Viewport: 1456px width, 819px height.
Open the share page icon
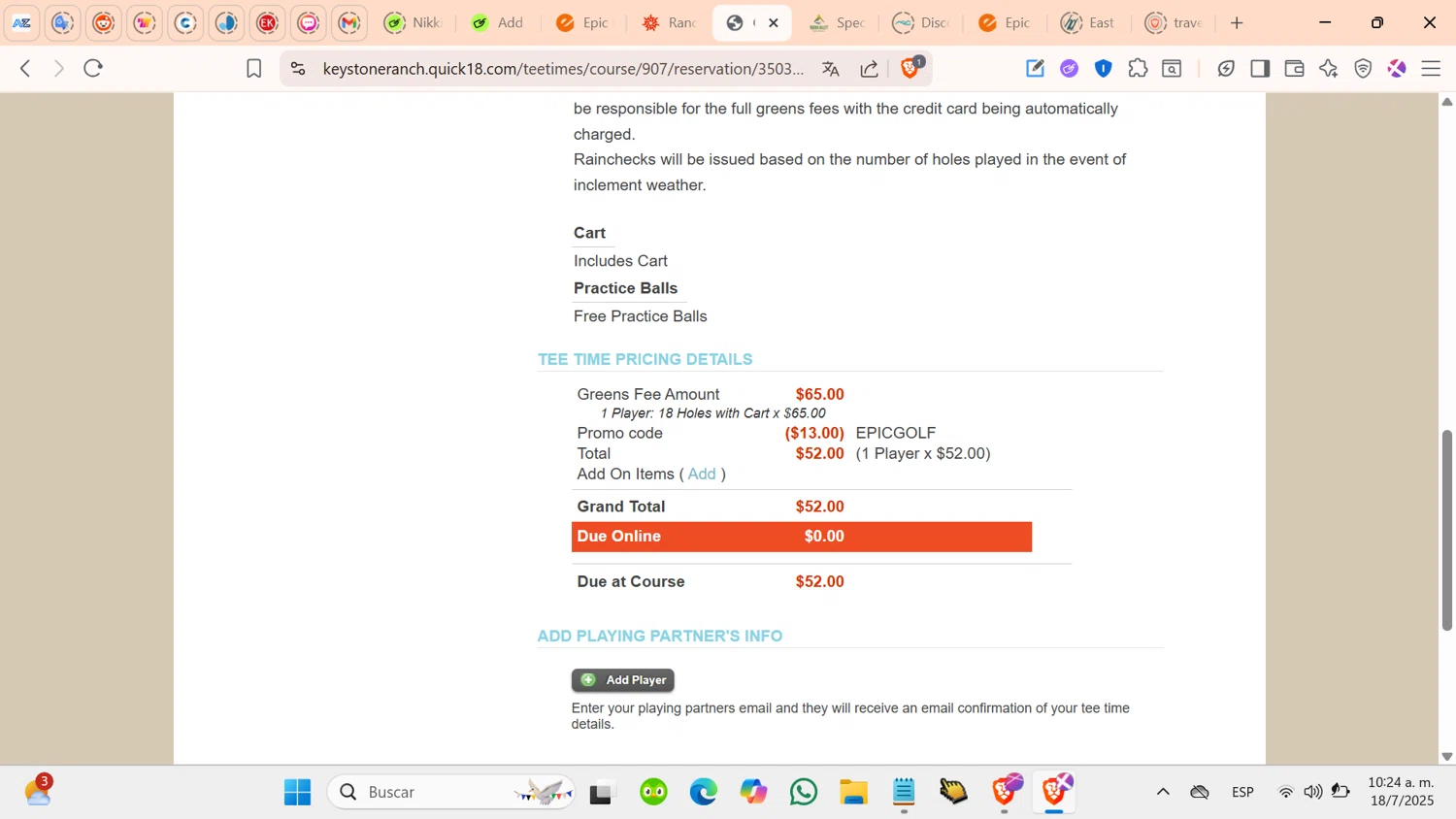pos(869,69)
